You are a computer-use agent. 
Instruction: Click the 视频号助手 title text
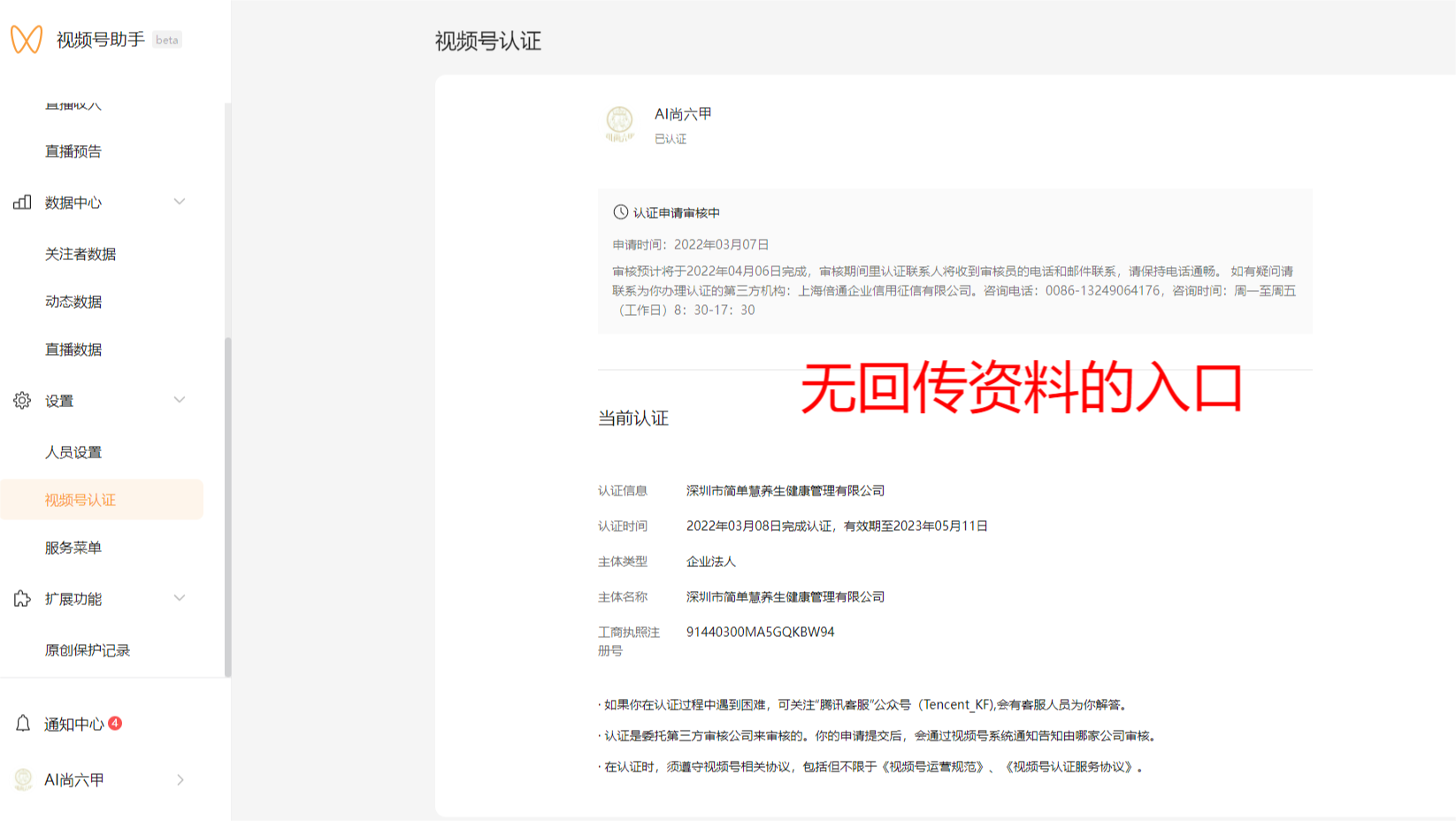click(101, 39)
